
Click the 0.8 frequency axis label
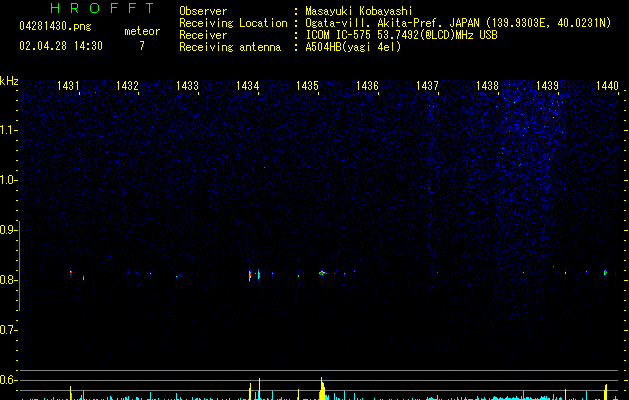pos(8,280)
